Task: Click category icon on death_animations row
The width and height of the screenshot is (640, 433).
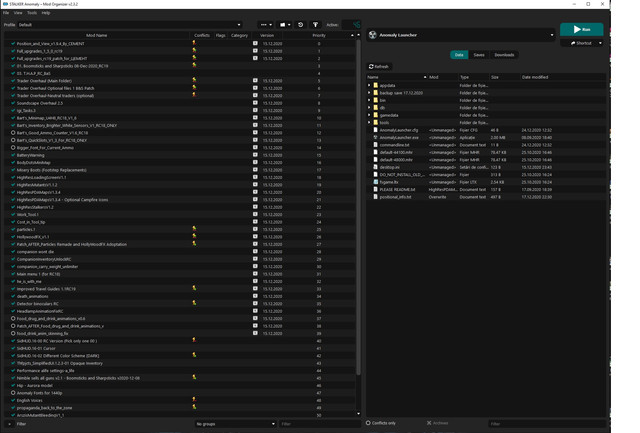Action: coord(255,296)
